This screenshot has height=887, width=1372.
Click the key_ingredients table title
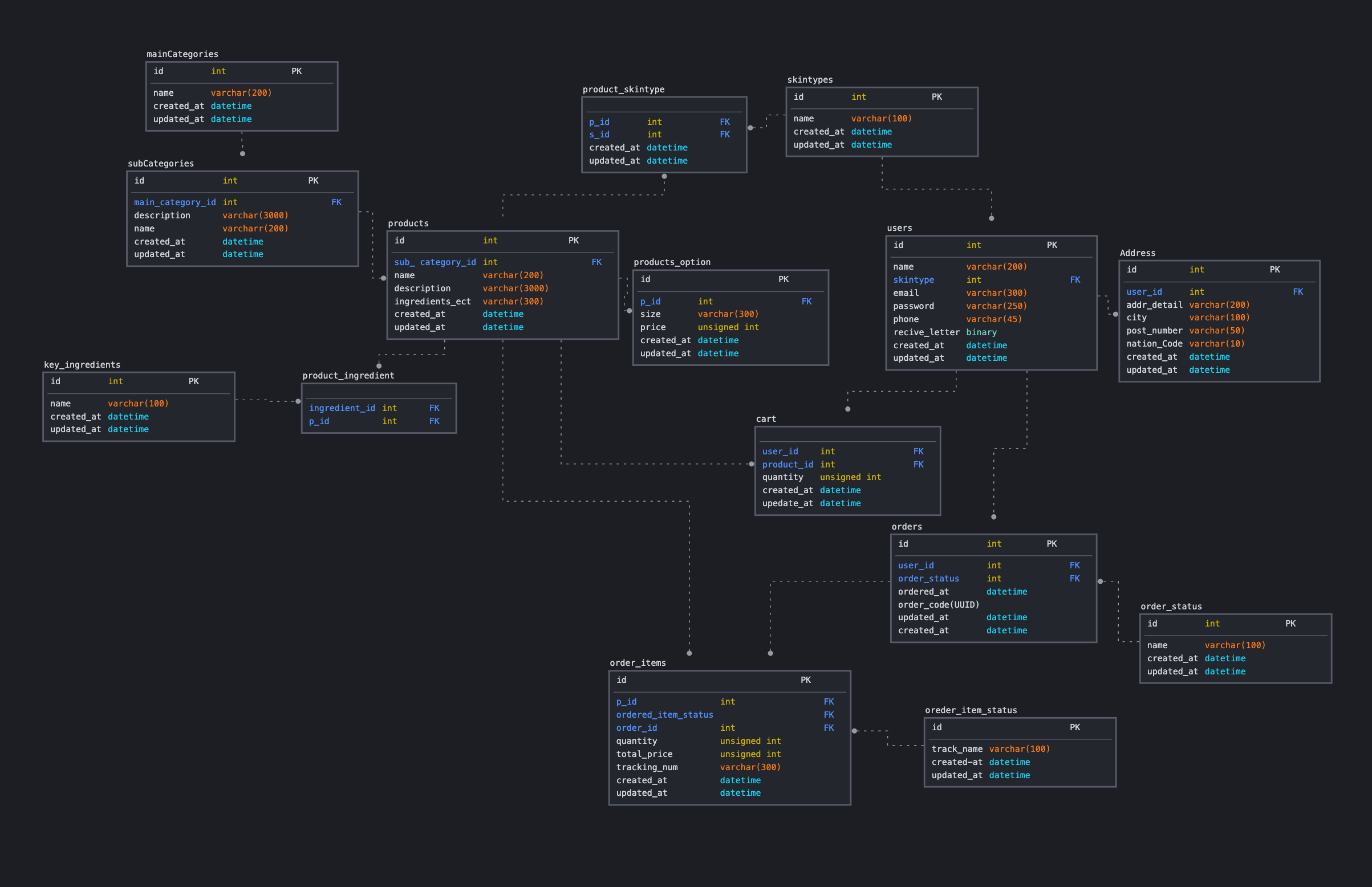pos(82,365)
